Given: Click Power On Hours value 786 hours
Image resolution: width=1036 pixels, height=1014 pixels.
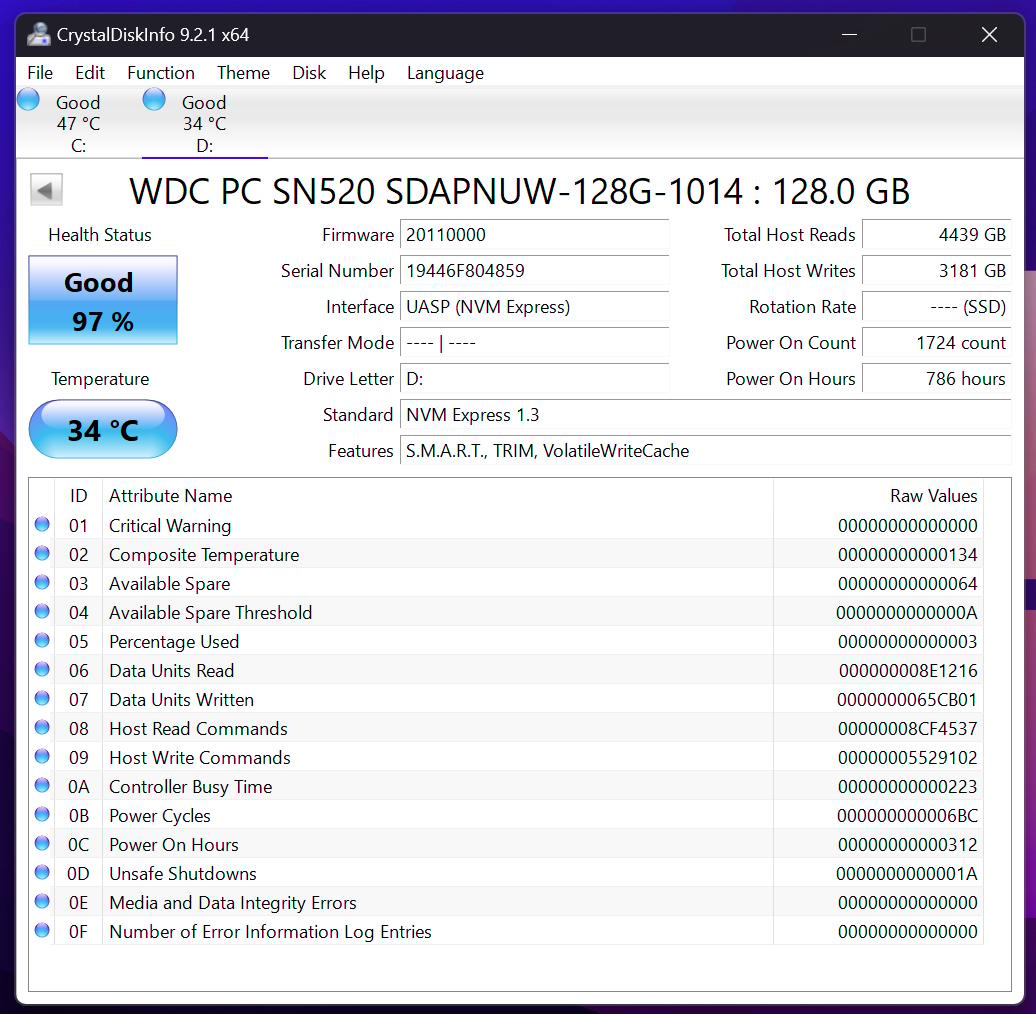Looking at the screenshot, I should click(x=936, y=379).
